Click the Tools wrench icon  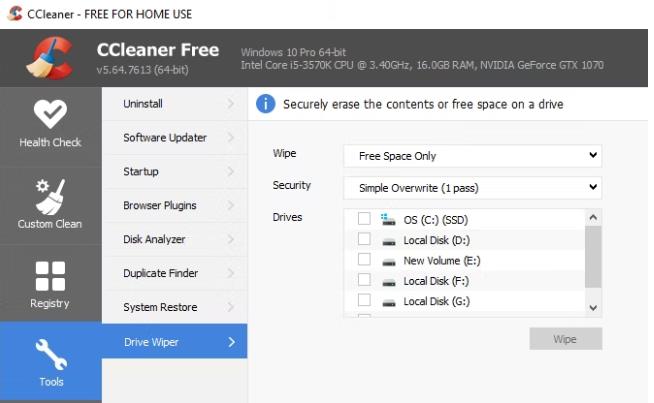[x=50, y=355]
